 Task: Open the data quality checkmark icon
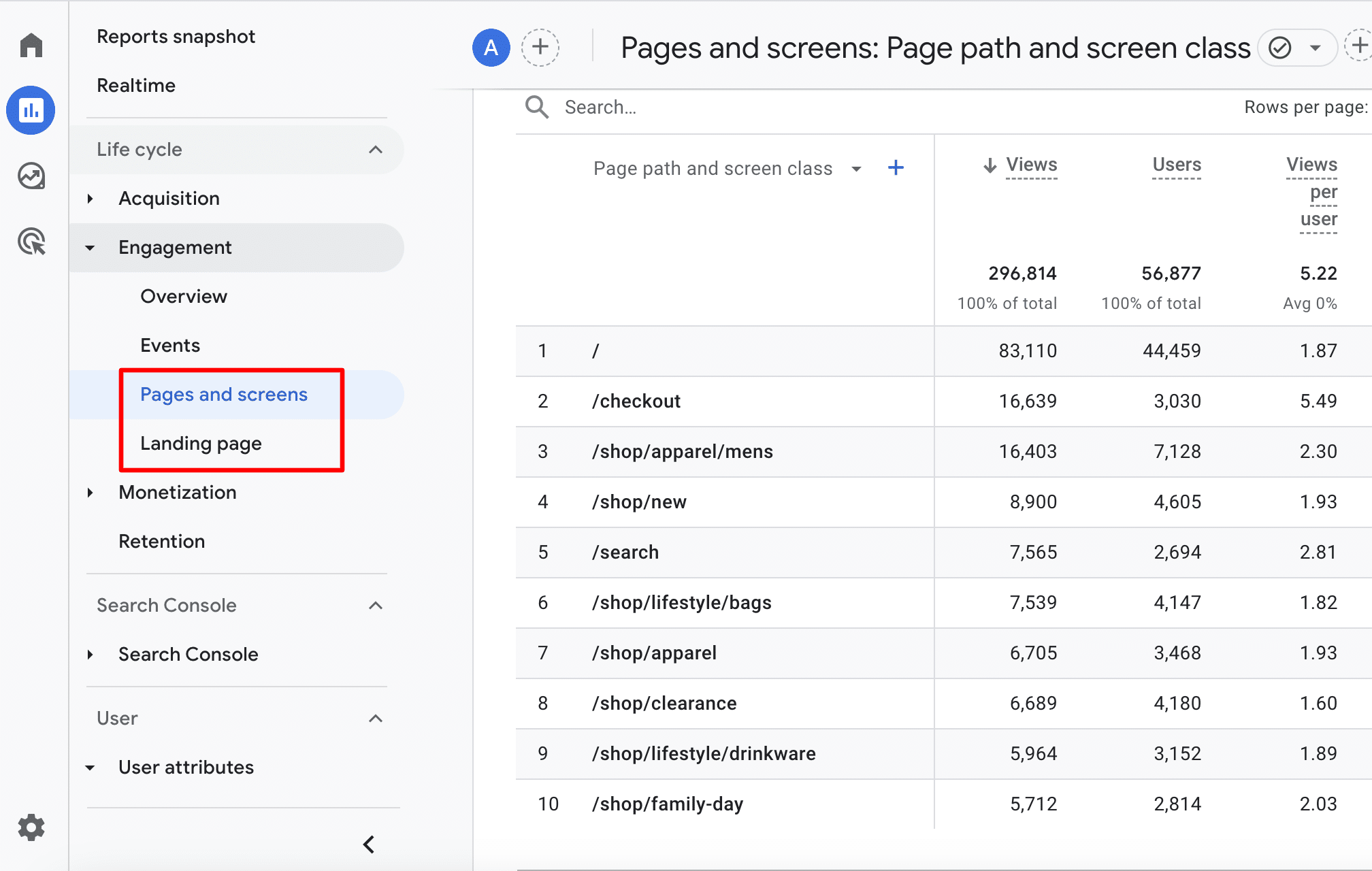[x=1281, y=48]
